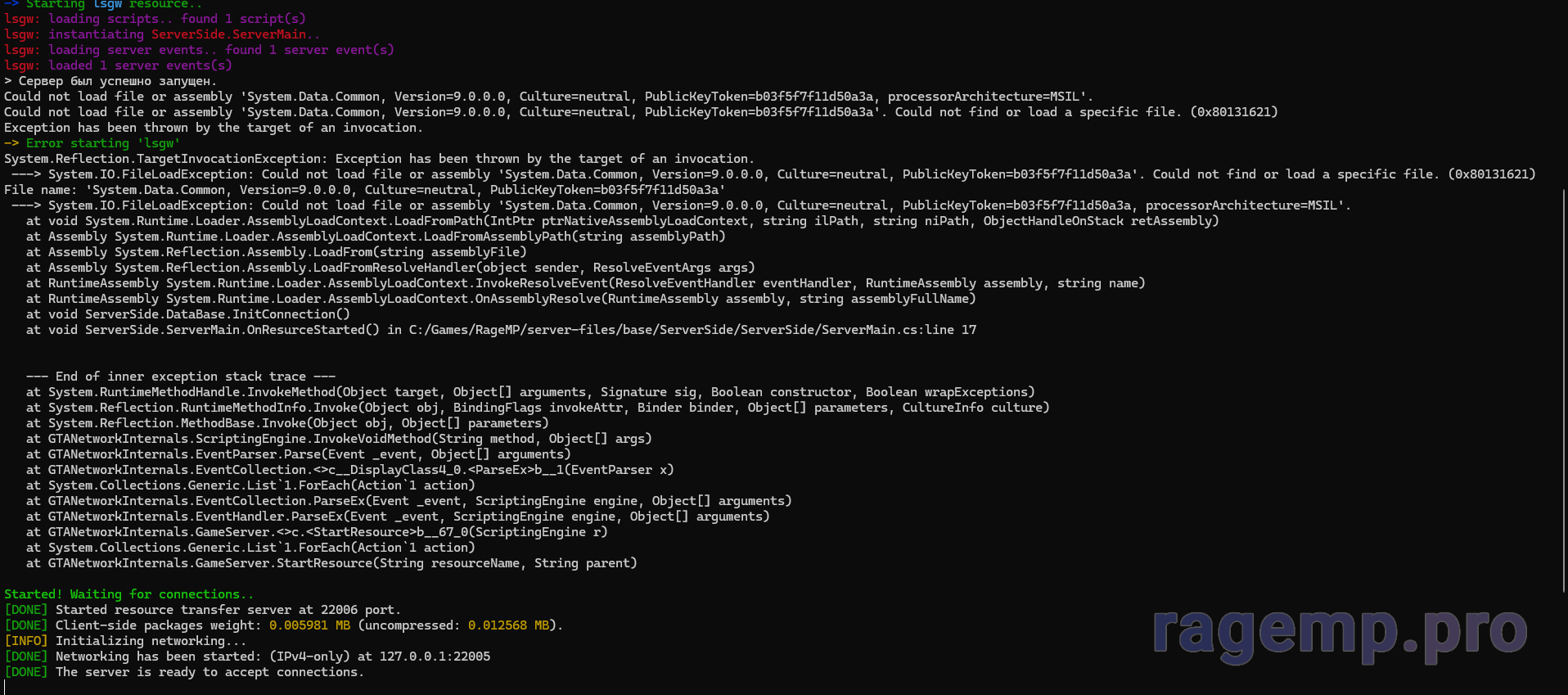
Task: Click the 22006 port transfer server line
Action: 228,610
